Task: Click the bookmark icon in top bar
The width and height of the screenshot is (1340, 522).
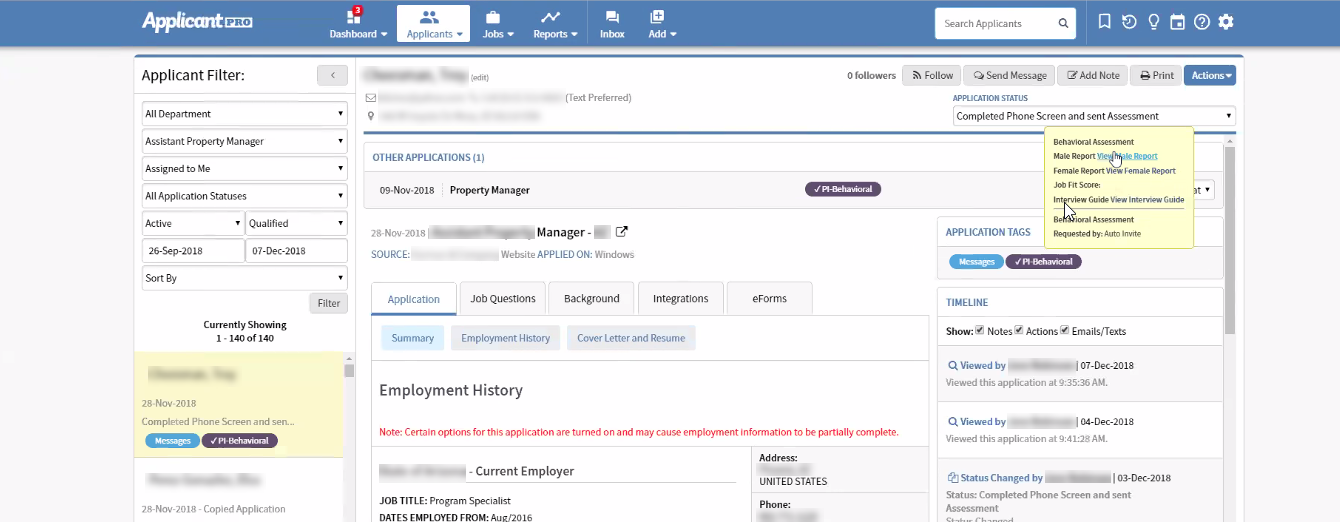Action: tap(1104, 22)
